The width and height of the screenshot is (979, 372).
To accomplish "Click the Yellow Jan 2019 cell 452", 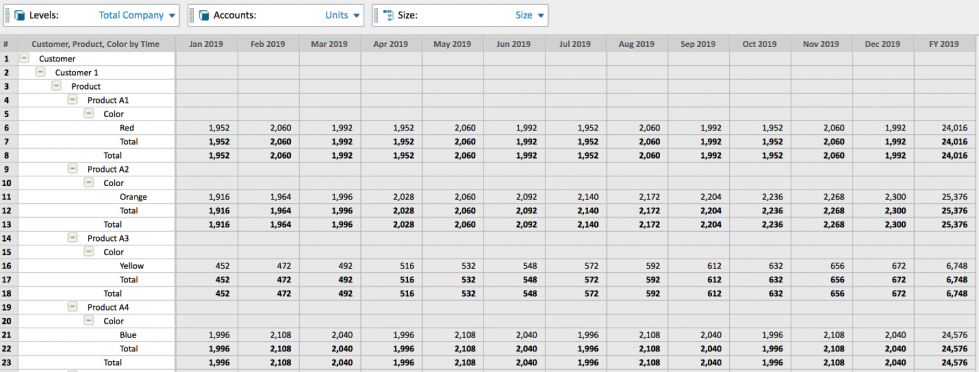I will point(206,266).
